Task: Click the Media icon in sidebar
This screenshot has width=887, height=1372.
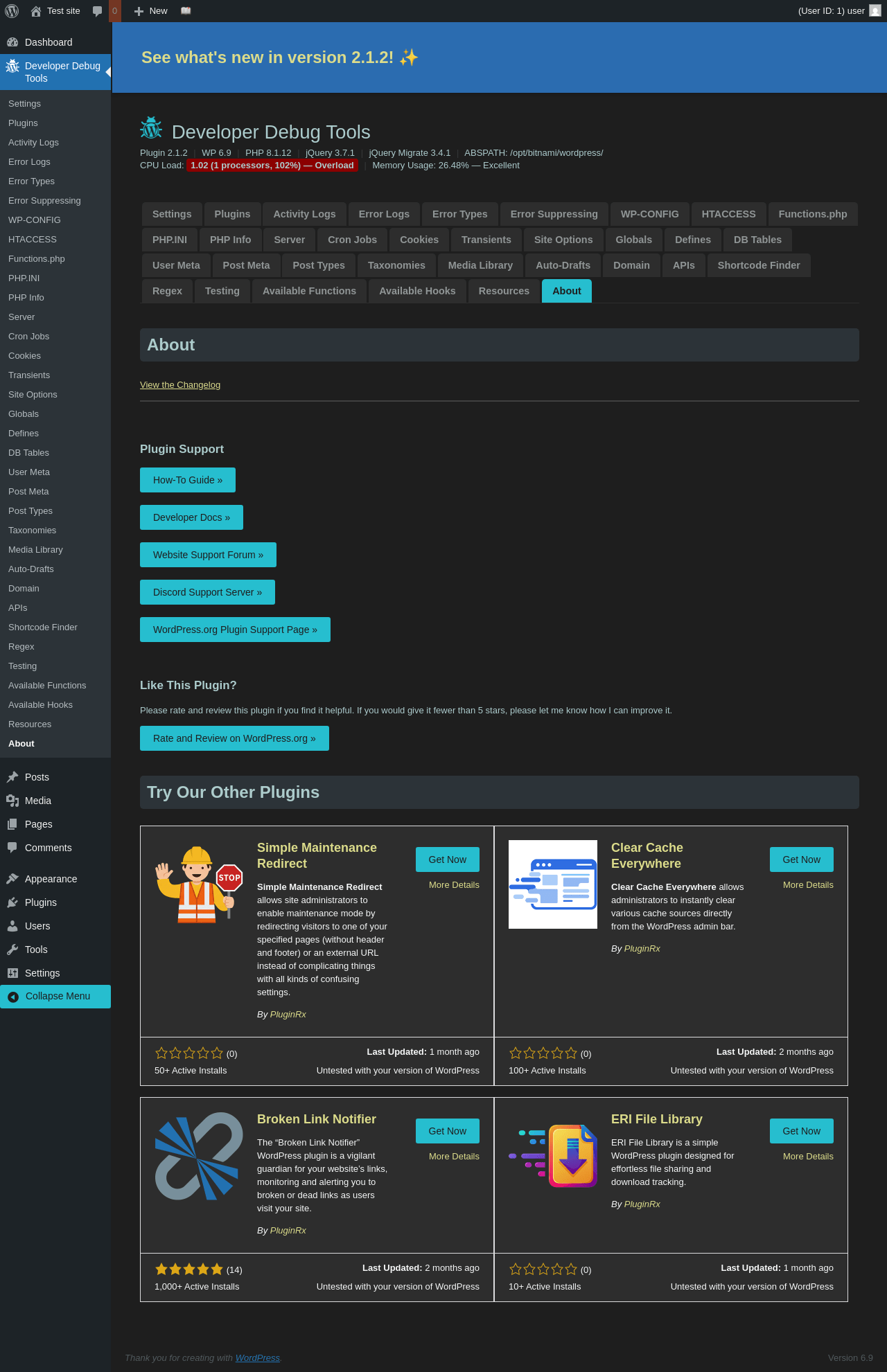Action: point(12,801)
